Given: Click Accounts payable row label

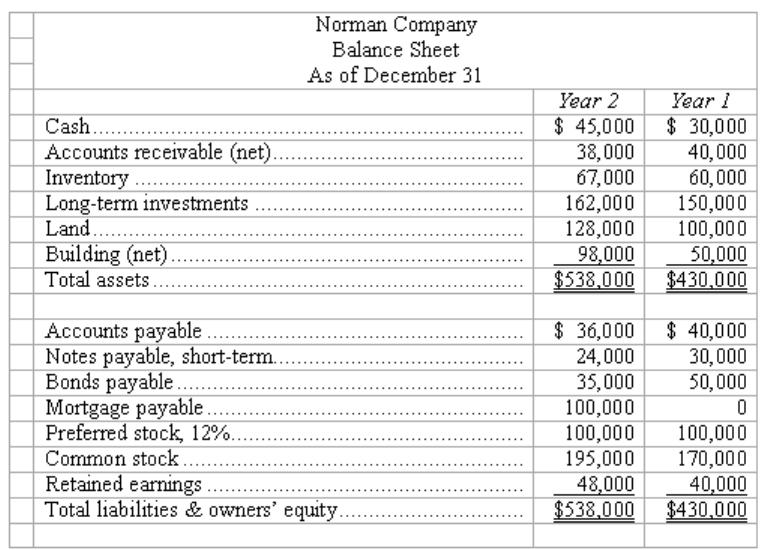Looking at the screenshot, I should click(123, 331).
